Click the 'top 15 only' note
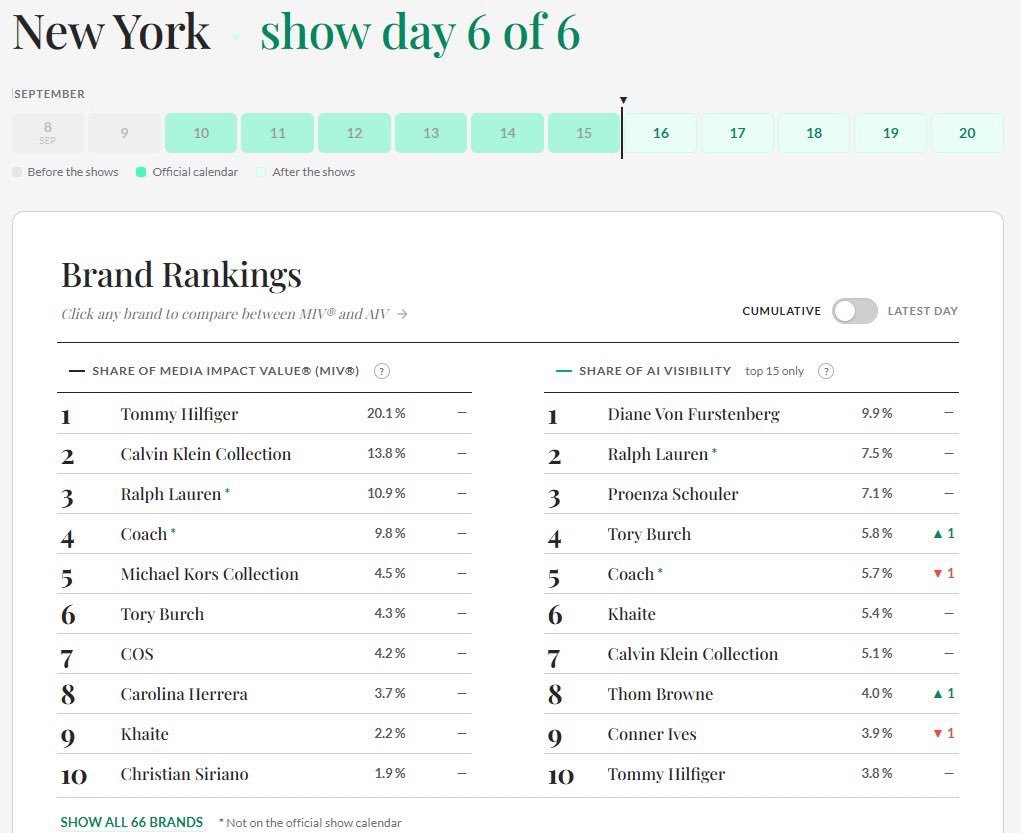The width and height of the screenshot is (1021, 833). click(x=775, y=371)
